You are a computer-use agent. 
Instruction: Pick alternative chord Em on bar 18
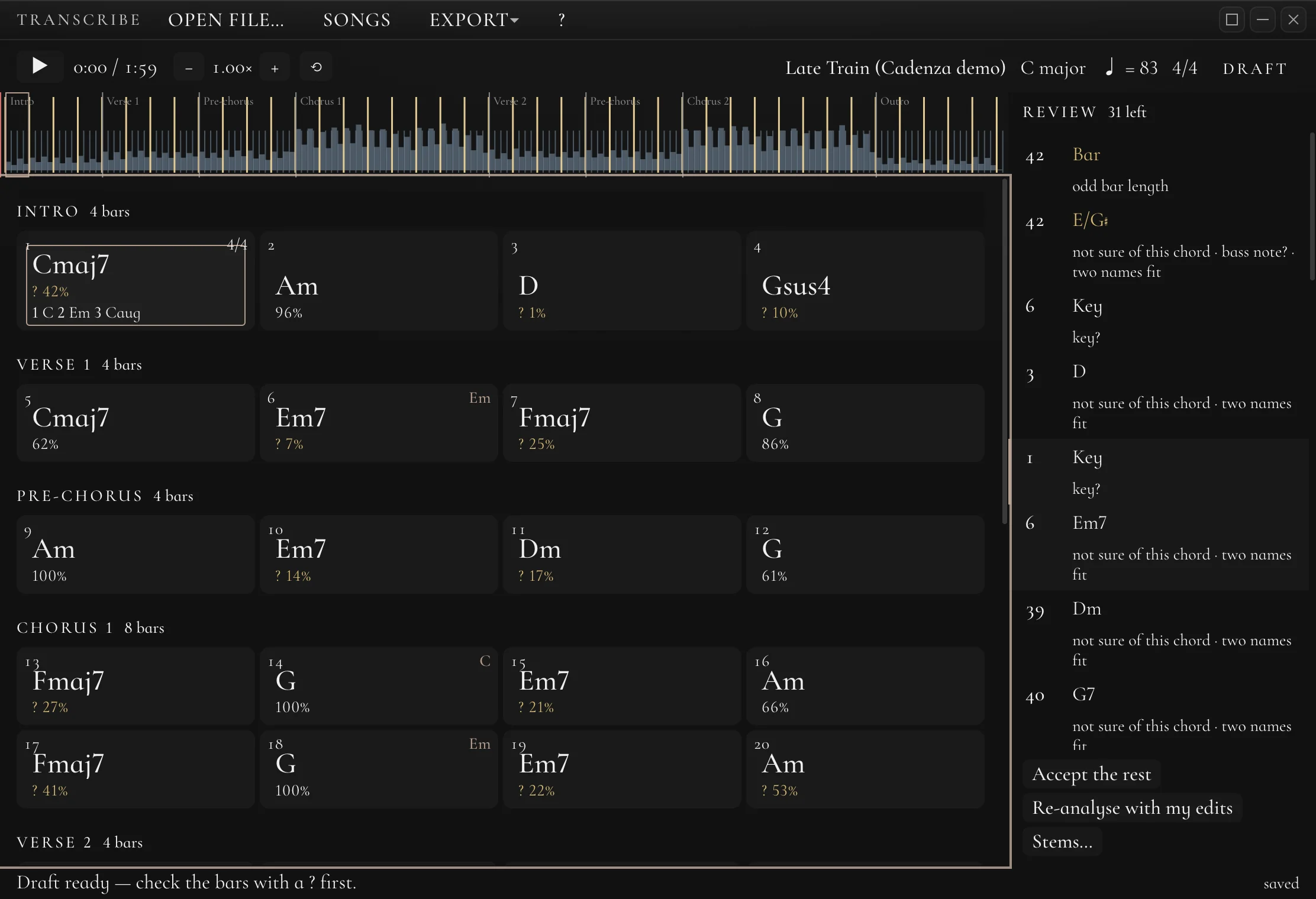(480, 744)
